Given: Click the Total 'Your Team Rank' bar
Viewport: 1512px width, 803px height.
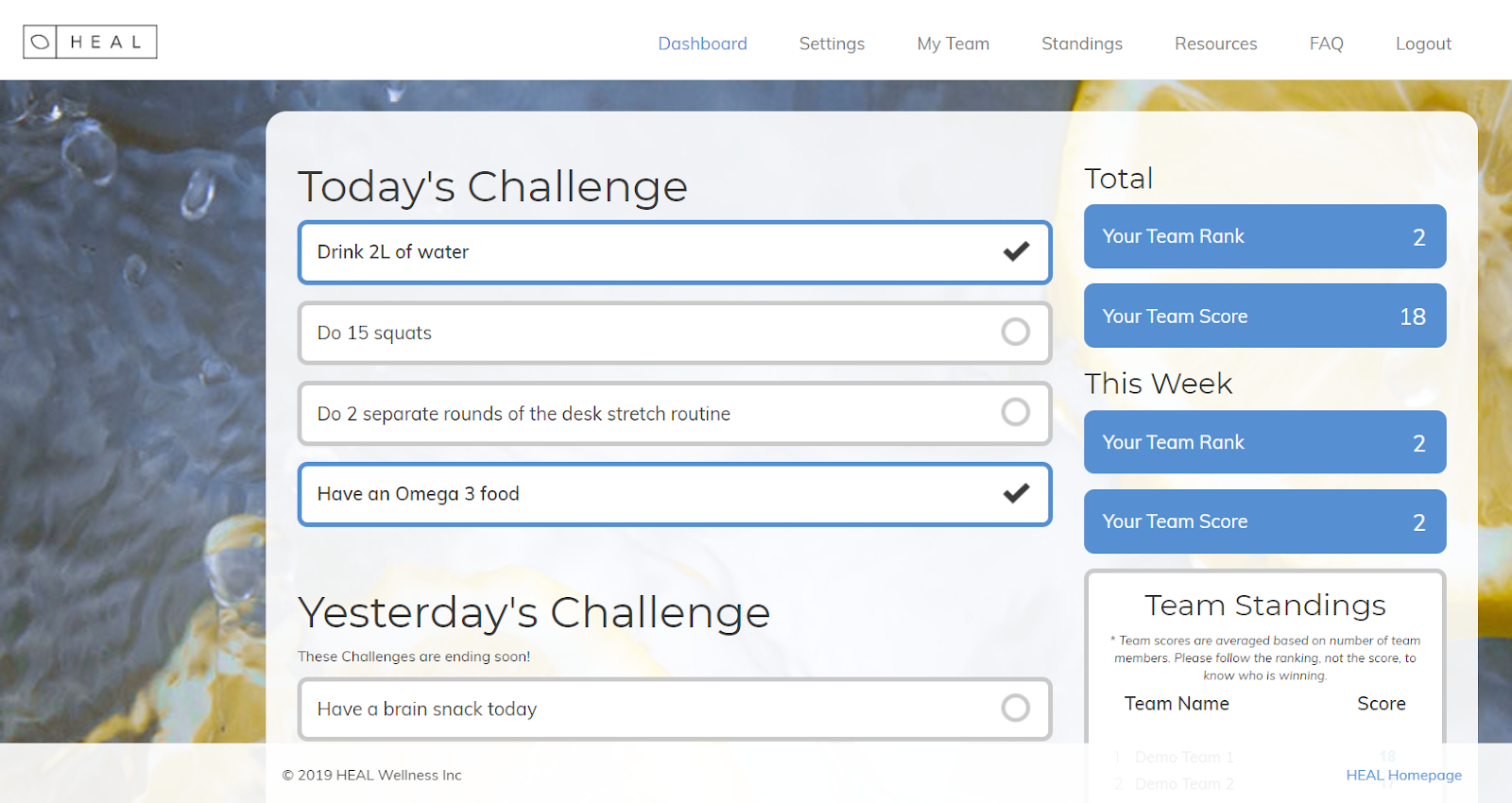Looking at the screenshot, I should pyautogui.click(x=1264, y=236).
